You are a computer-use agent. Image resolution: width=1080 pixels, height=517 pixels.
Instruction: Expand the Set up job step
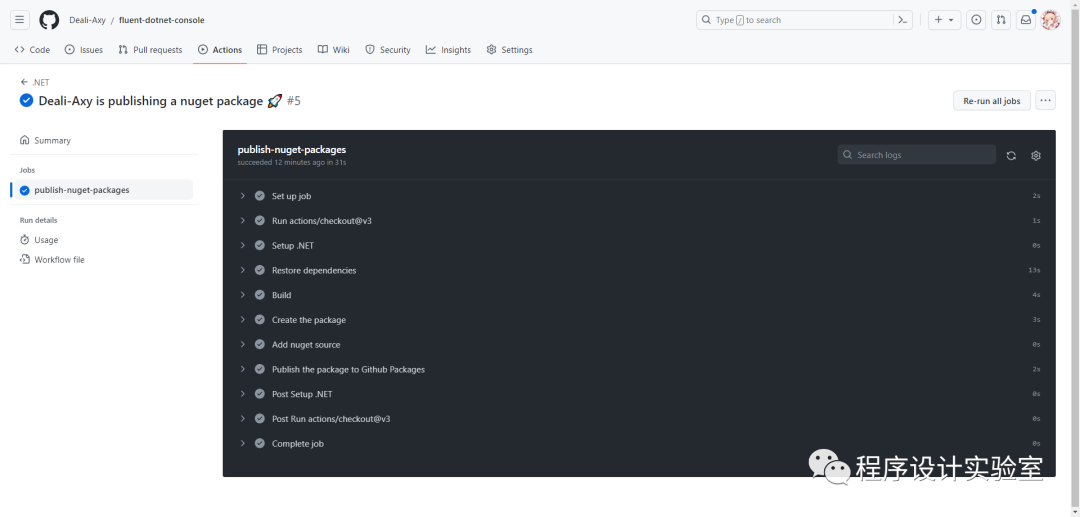[242, 196]
